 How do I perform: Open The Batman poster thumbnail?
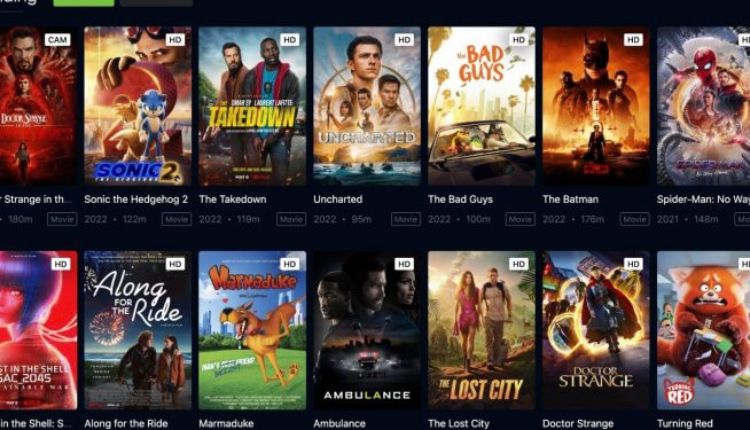[596, 106]
